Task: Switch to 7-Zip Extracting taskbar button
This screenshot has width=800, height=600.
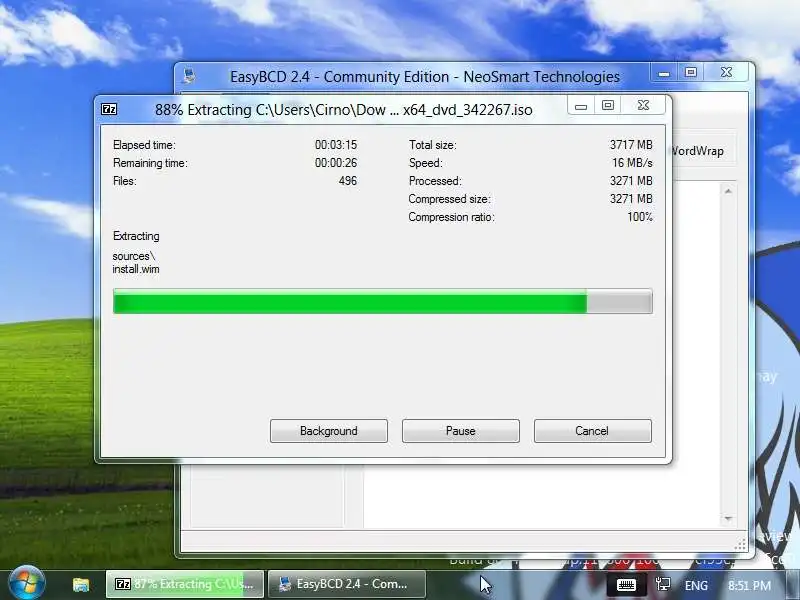Action: coord(185,584)
